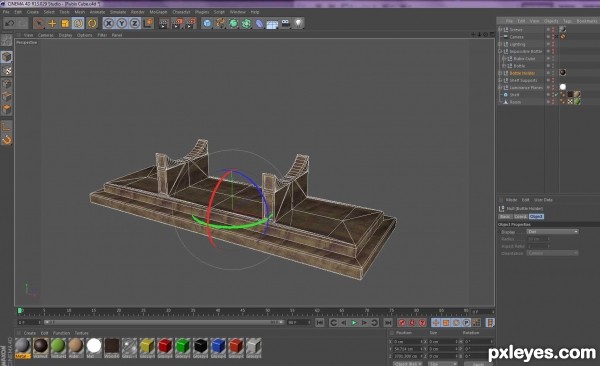This screenshot has height=366, width=600.
Task: Select the Metal material sphere
Action: [23, 346]
